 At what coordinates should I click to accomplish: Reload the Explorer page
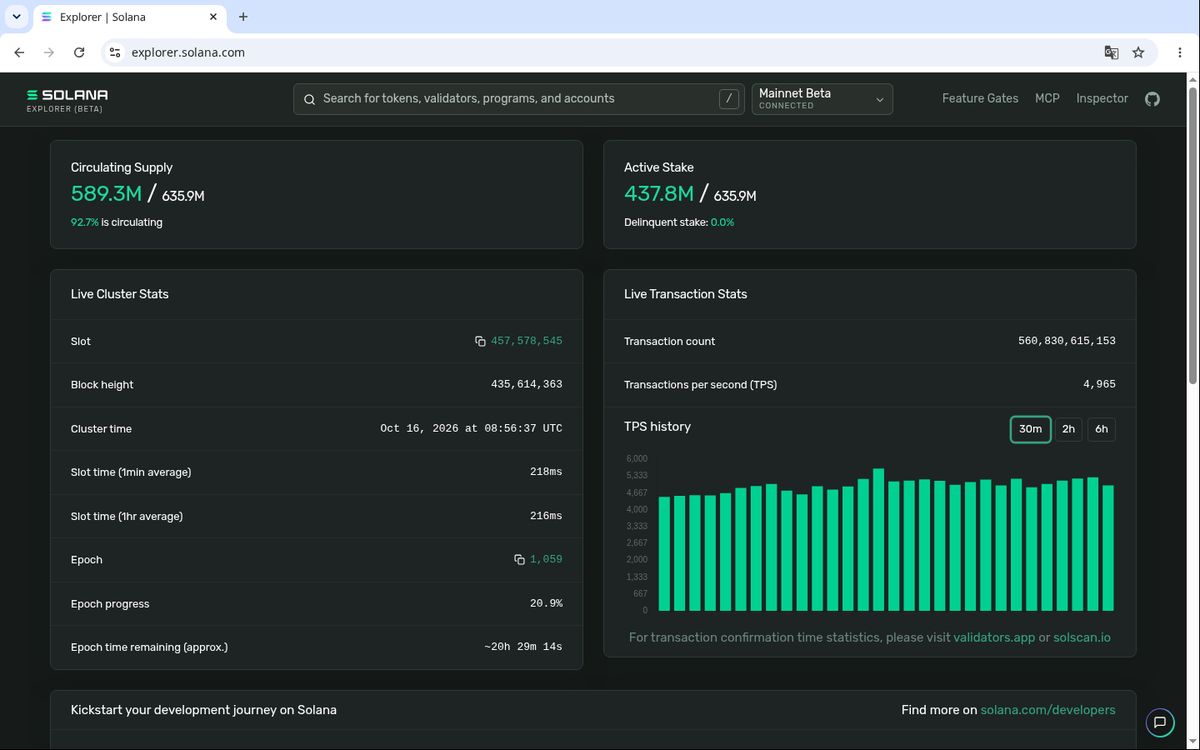click(x=79, y=53)
